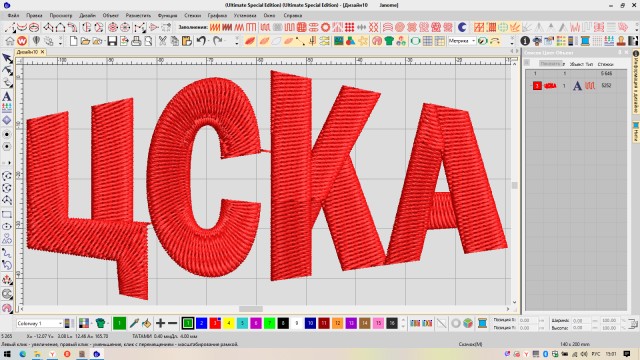Click the Save floppy disk icon
The height and width of the screenshot is (360, 640).
point(112,41)
